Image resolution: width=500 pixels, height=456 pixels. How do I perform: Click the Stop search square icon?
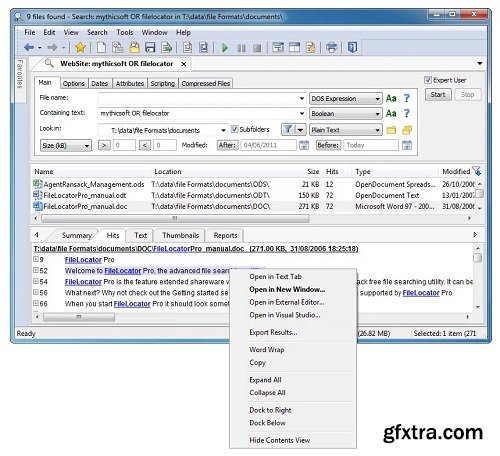[x=257, y=48]
